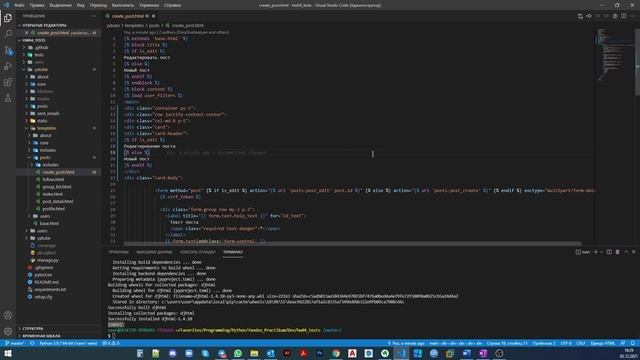The height and width of the screenshot is (360, 640).
Task: Click the editor horizontal scrollbar
Action: pyautogui.click(x=353, y=244)
